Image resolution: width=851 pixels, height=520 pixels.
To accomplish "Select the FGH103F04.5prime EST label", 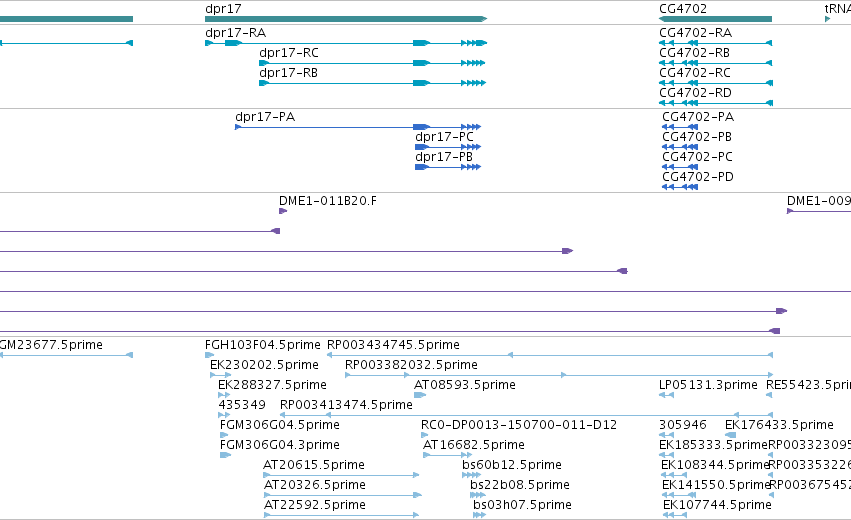I will pos(263,345).
